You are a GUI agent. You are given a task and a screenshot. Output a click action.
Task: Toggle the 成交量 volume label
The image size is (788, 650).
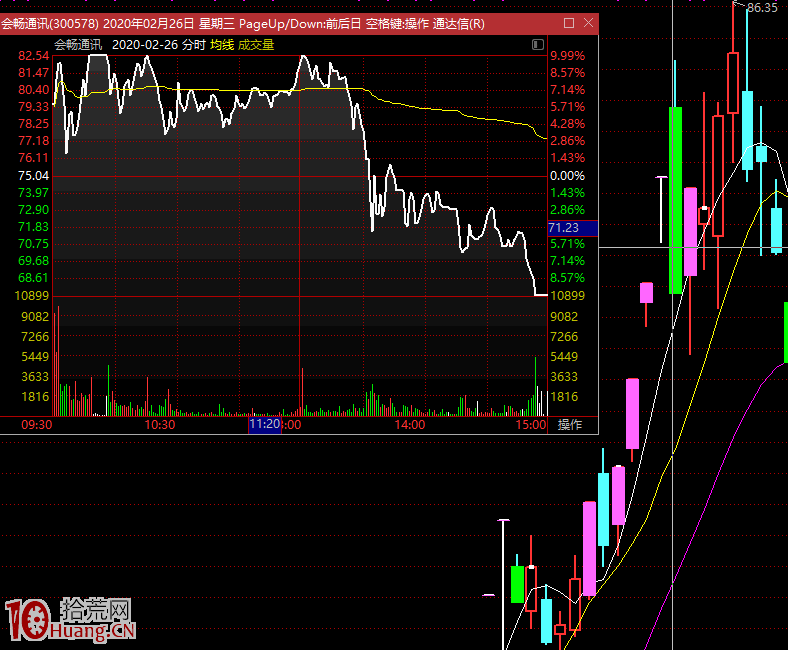pos(255,44)
